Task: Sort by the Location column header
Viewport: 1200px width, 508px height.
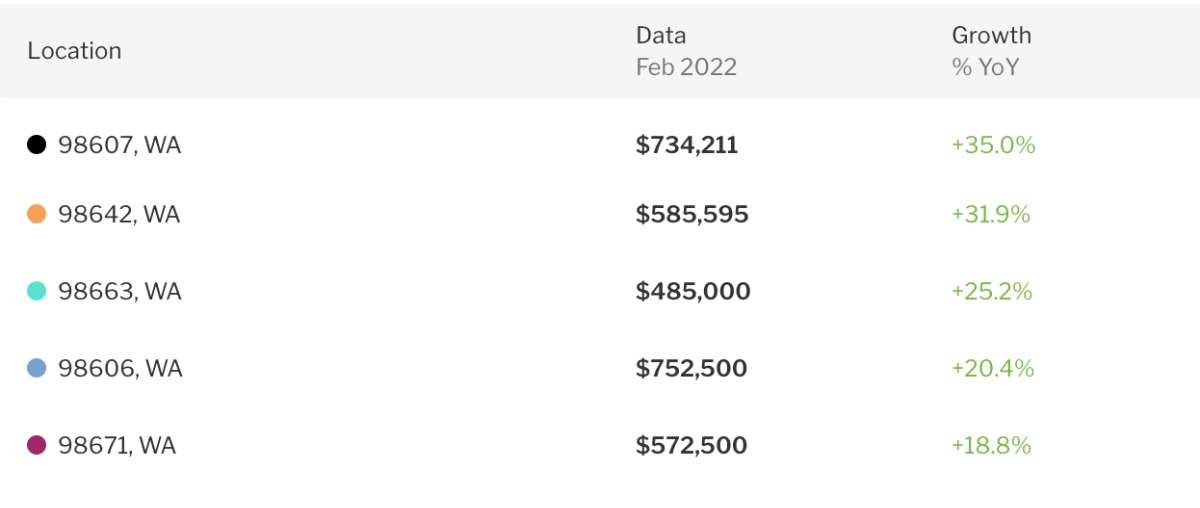Action: click(x=74, y=51)
